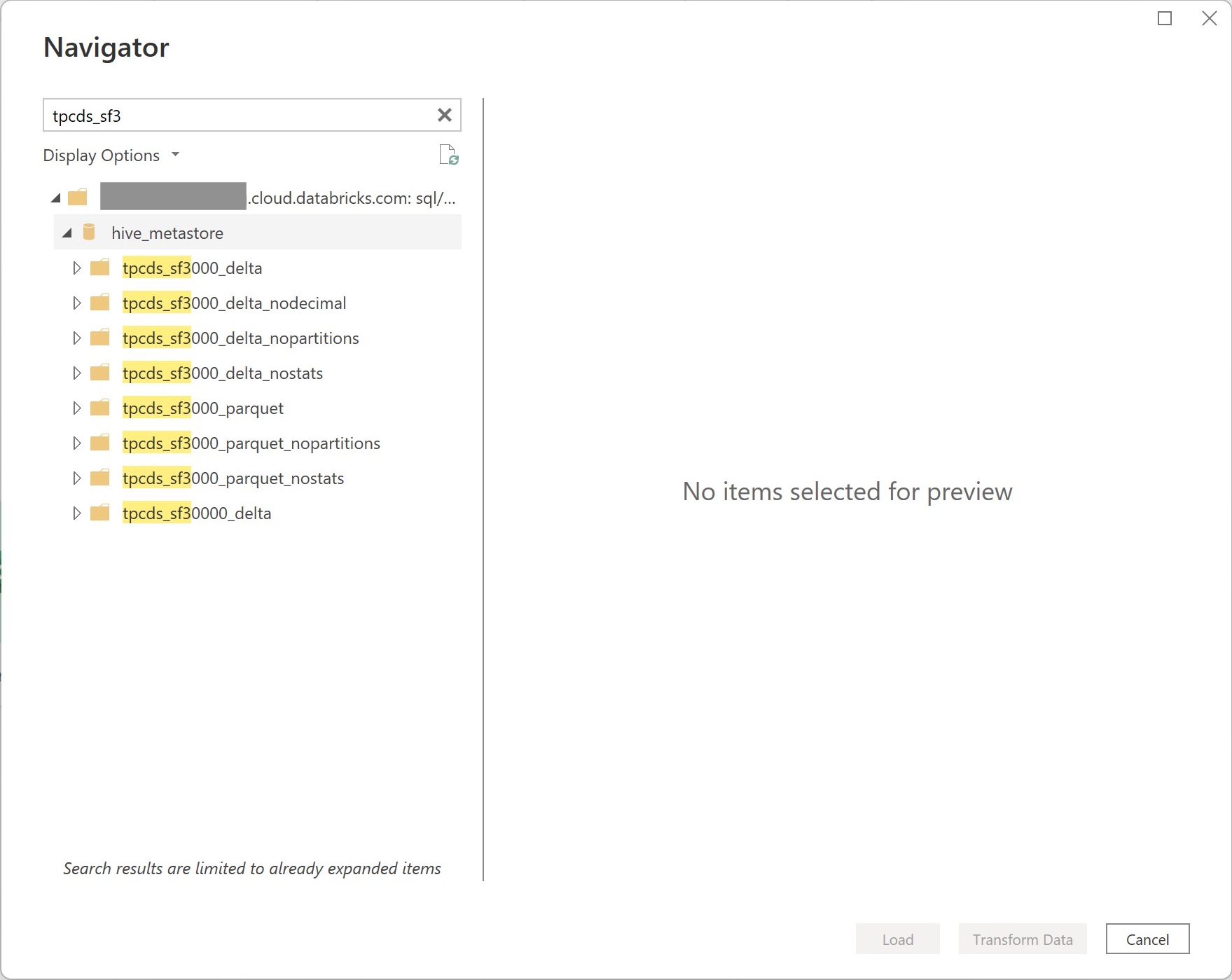Click the folder icon beside tpcds_sf3000_delta
Image resolution: width=1232 pixels, height=980 pixels.
100,267
